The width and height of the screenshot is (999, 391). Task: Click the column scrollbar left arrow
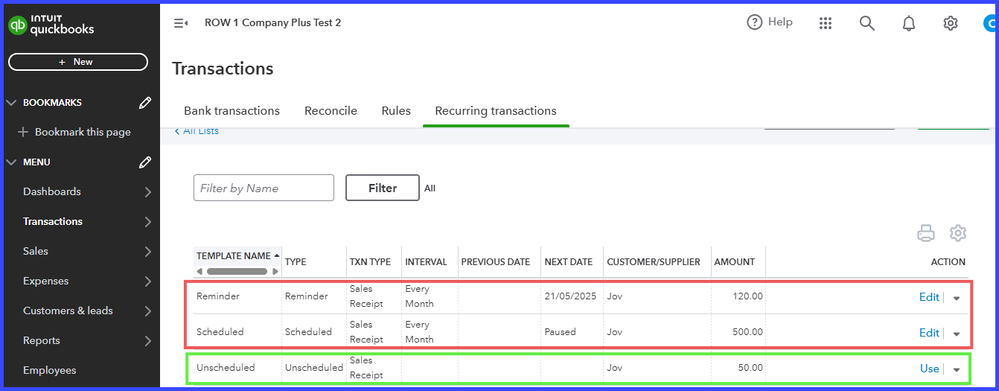pos(199,271)
